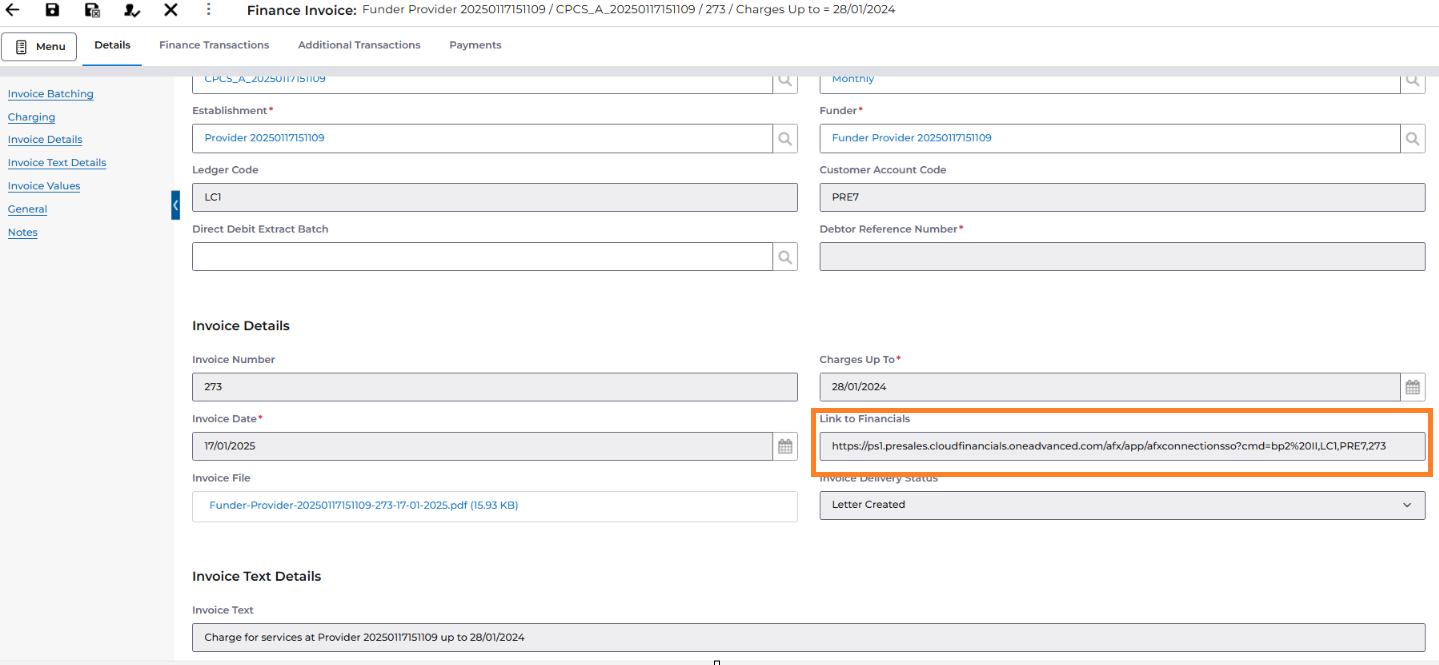Open the Menu button
The width and height of the screenshot is (1439, 665).
[x=40, y=47]
